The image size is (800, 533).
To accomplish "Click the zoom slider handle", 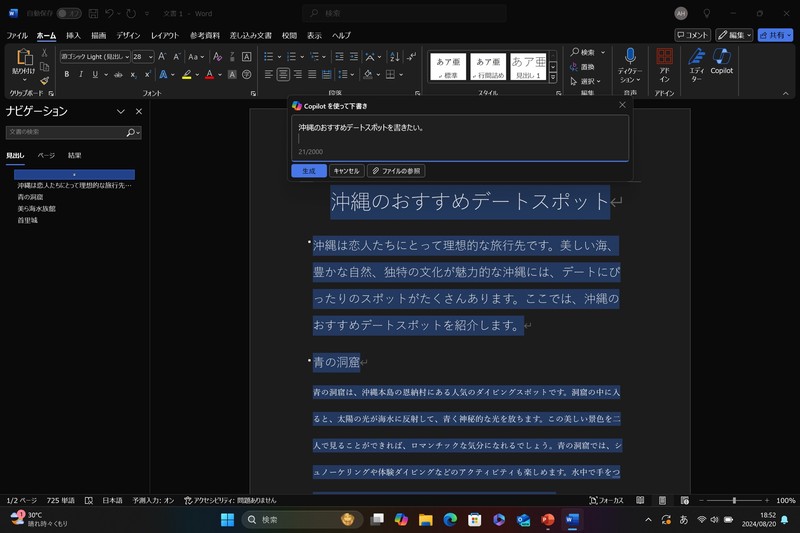I will (734, 500).
